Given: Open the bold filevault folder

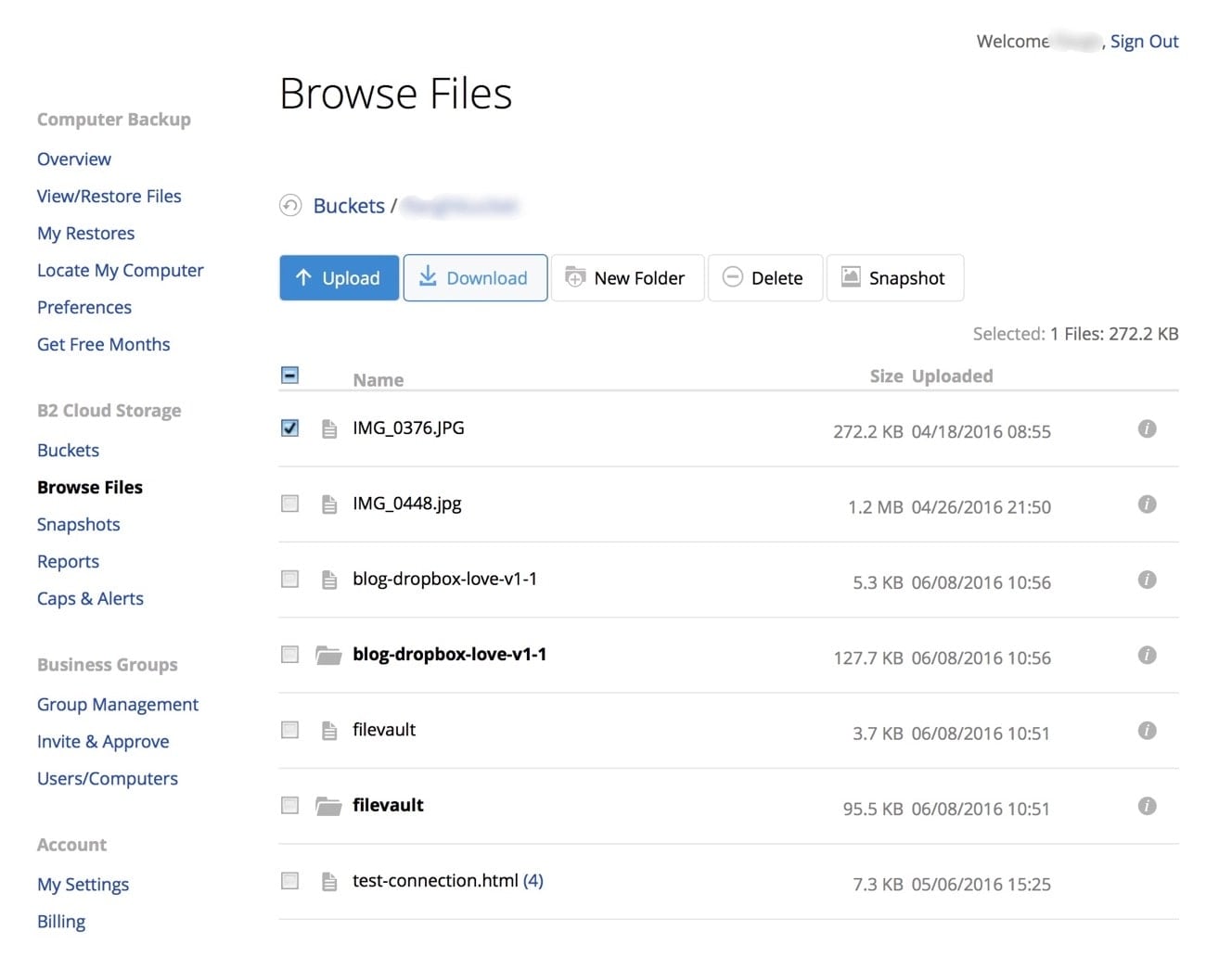Looking at the screenshot, I should pos(388,805).
